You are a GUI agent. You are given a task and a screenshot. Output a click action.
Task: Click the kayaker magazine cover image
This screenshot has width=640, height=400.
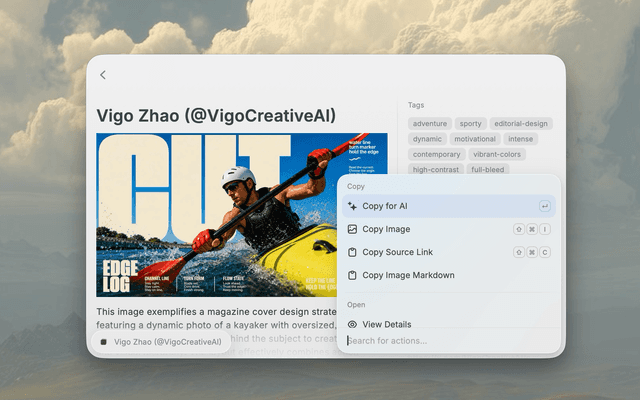(x=242, y=215)
